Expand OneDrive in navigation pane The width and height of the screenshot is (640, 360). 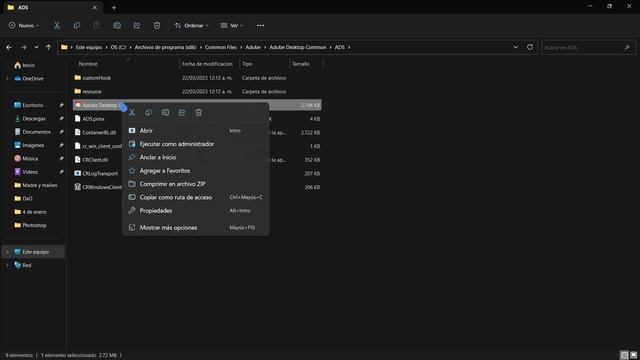(x=7, y=78)
